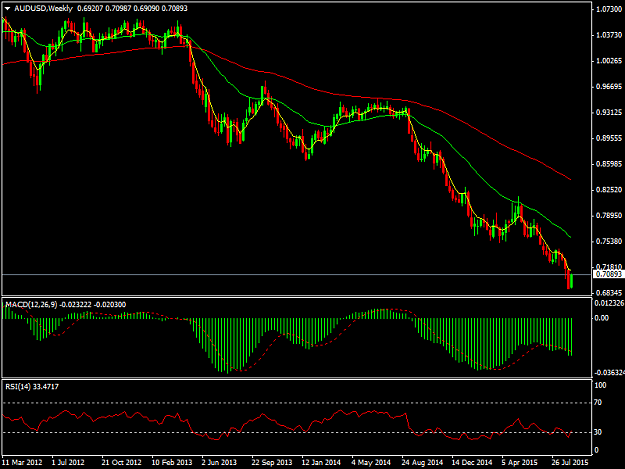Viewport: 625px width, 469px height.
Task: Click the MACD -0.036324 scale value
Action: (x=609, y=373)
